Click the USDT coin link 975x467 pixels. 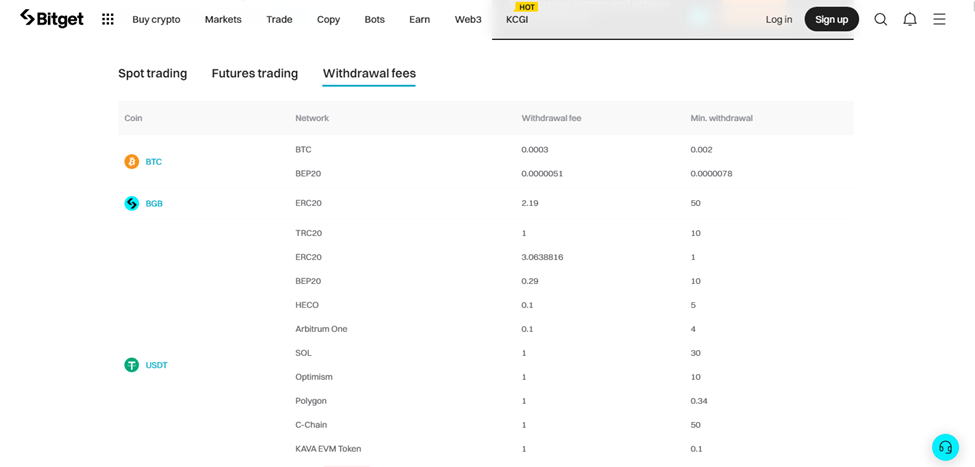[x=157, y=365]
